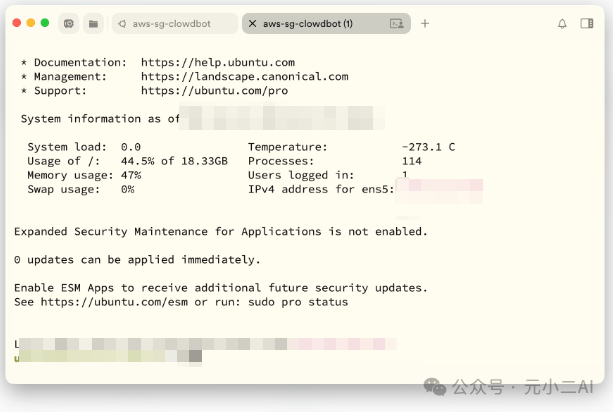Open https://ubuntu.com/pro link
The image size is (613, 412).
coord(214,91)
